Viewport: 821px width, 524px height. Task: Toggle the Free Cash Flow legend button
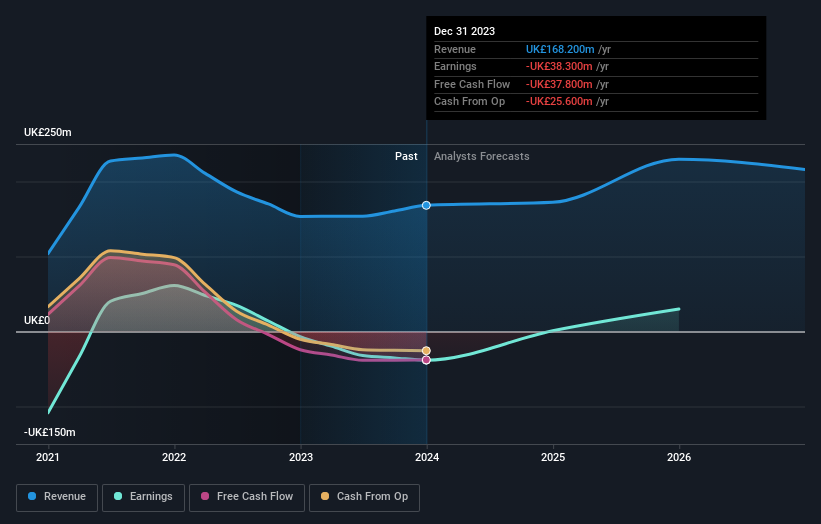click(247, 497)
